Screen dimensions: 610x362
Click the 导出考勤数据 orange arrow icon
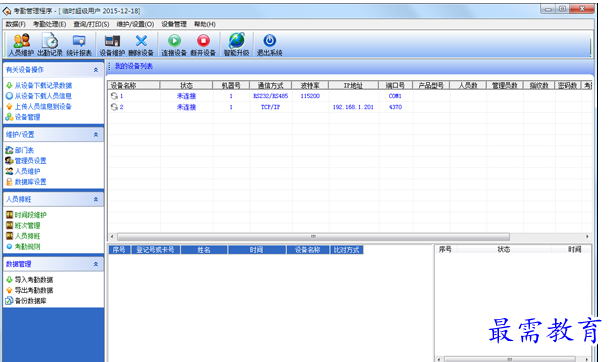[9, 290]
